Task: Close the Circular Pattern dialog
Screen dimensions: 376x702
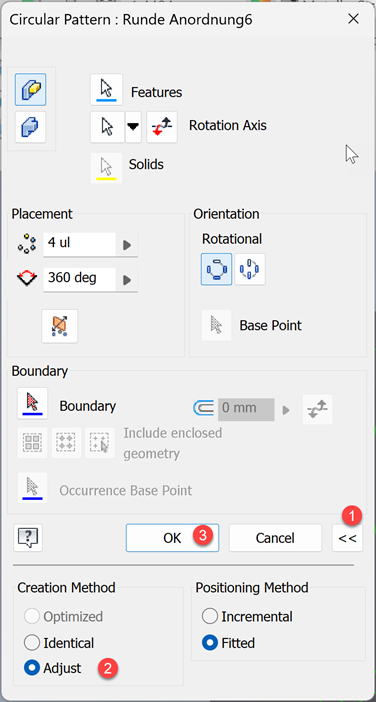Action: 353,19
